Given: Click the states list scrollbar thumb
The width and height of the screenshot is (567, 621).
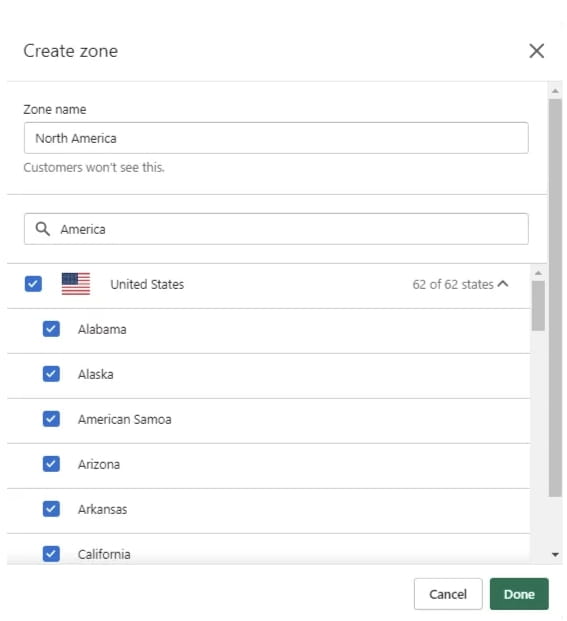Looking at the screenshot, I should point(538,305).
